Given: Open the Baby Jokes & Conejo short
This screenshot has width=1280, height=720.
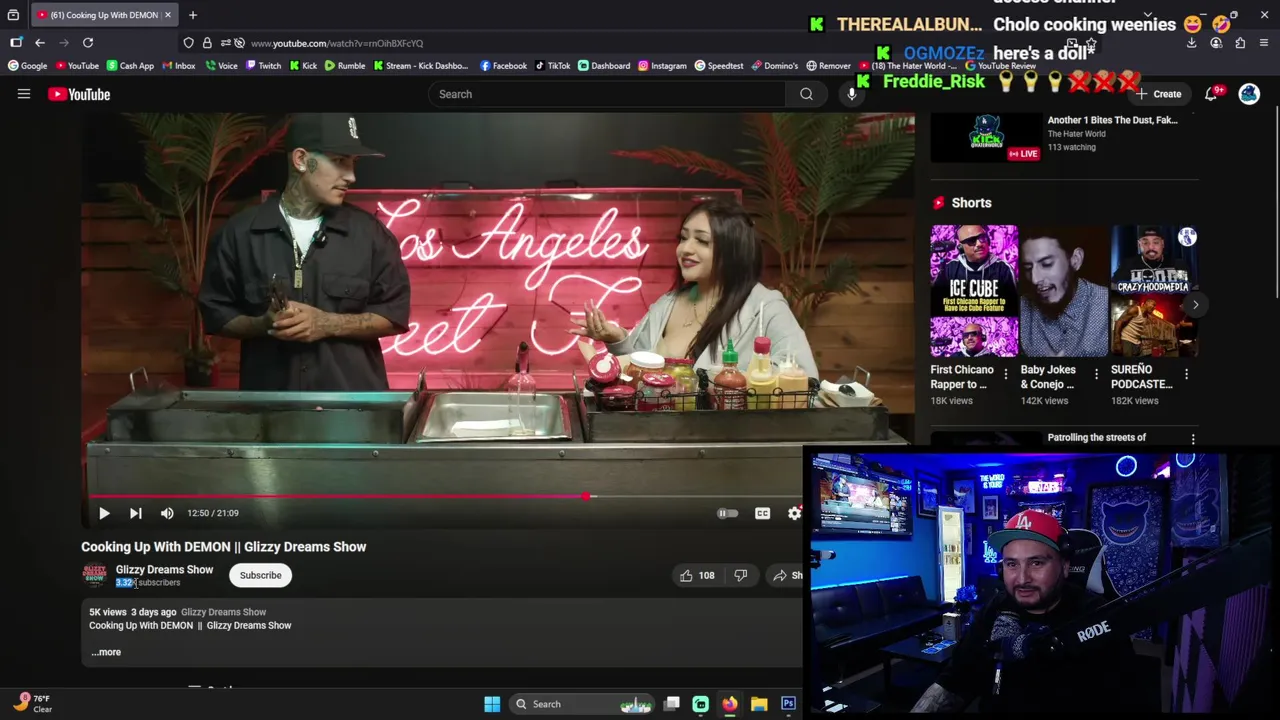Looking at the screenshot, I should pos(1064,291).
